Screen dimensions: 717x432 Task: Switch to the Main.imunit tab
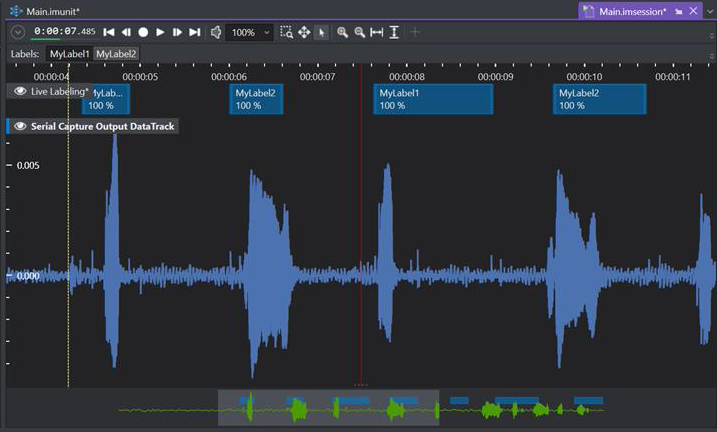(53, 11)
